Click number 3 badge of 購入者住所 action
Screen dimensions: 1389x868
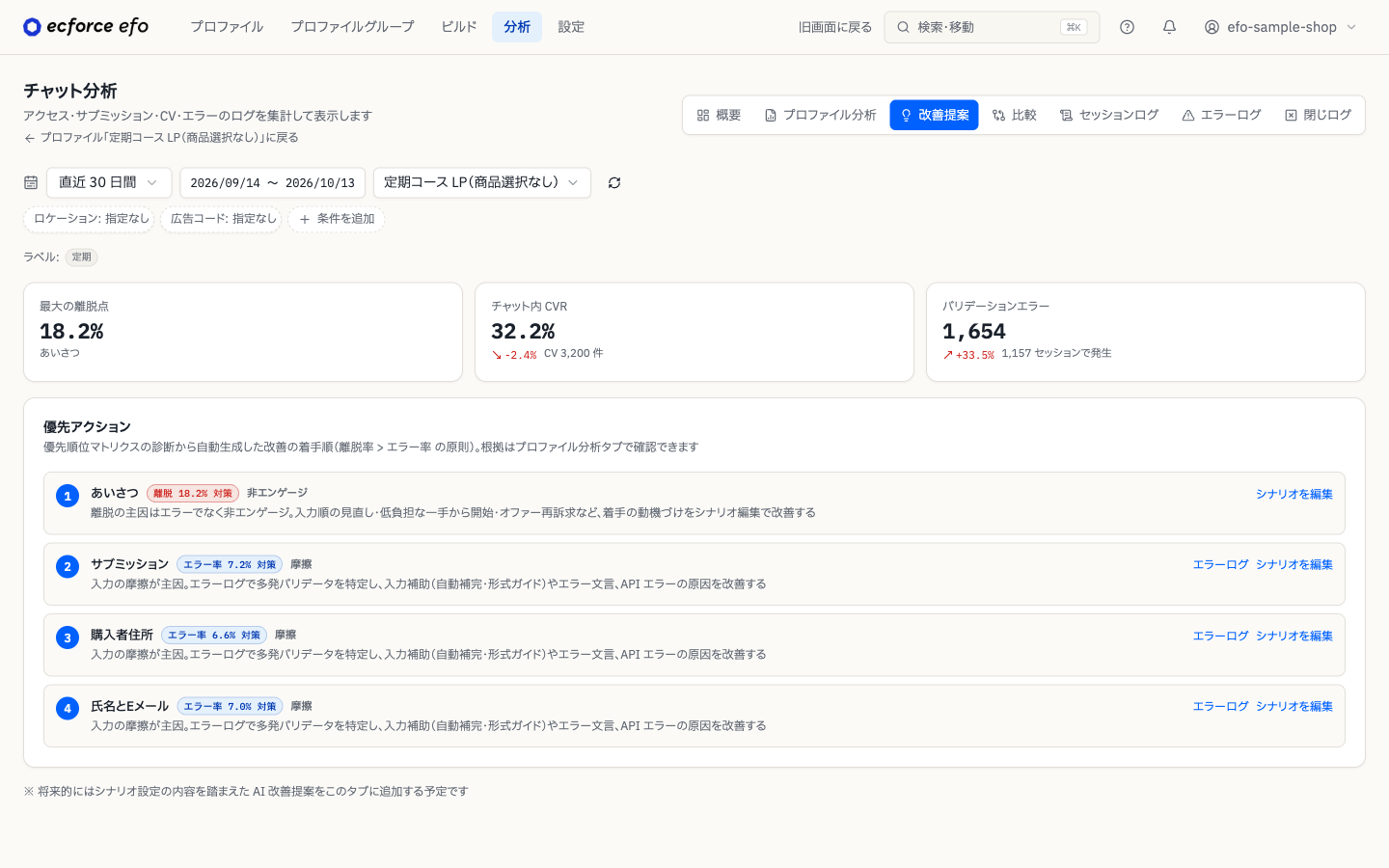click(68, 637)
